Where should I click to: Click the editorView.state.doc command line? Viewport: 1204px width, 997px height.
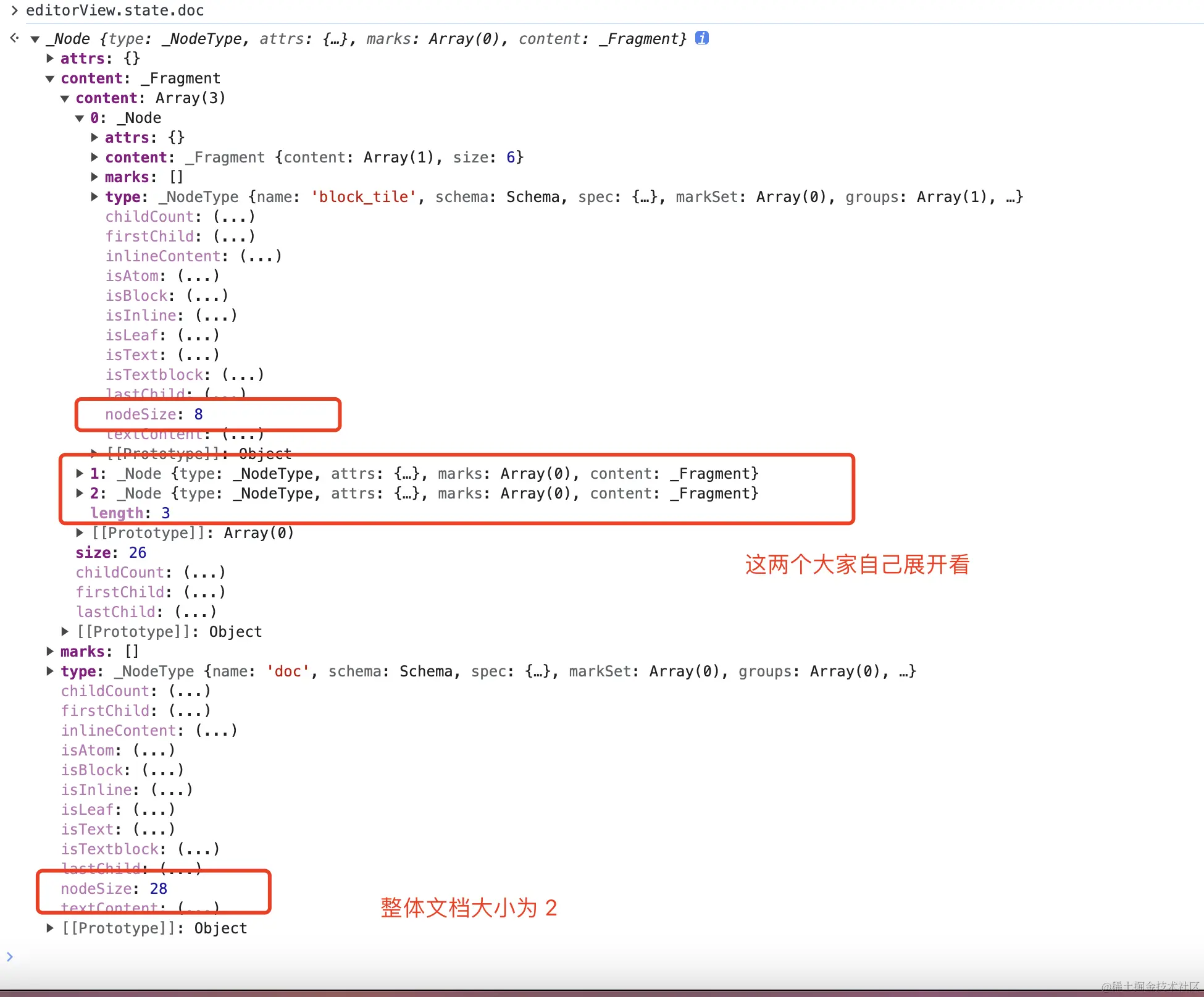115,11
